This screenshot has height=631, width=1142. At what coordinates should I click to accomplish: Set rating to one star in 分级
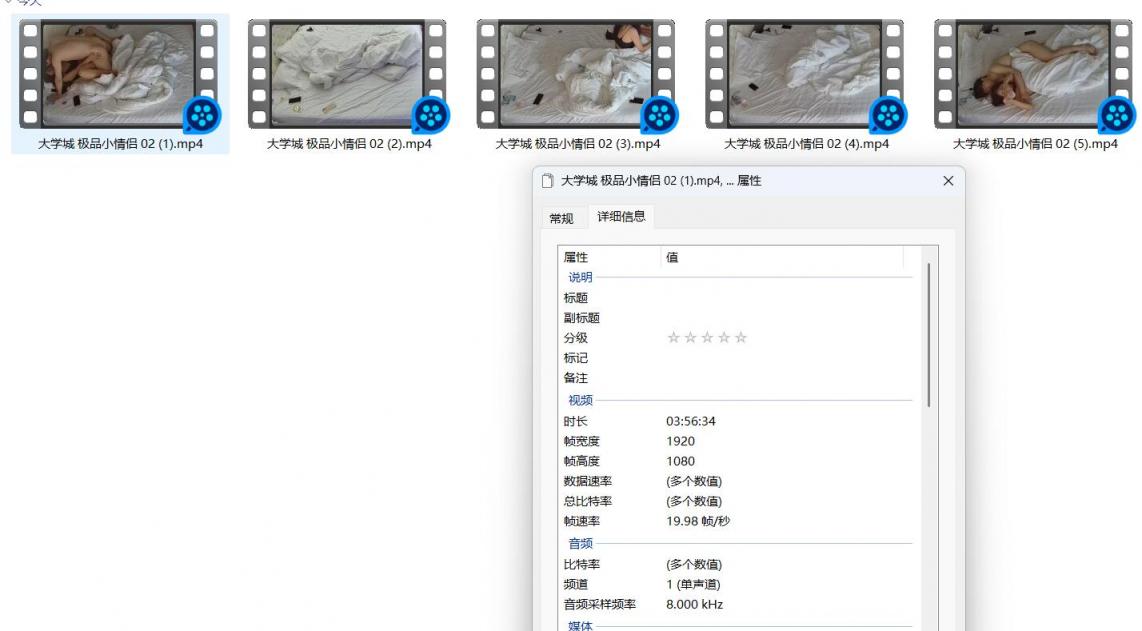pyautogui.click(x=674, y=338)
